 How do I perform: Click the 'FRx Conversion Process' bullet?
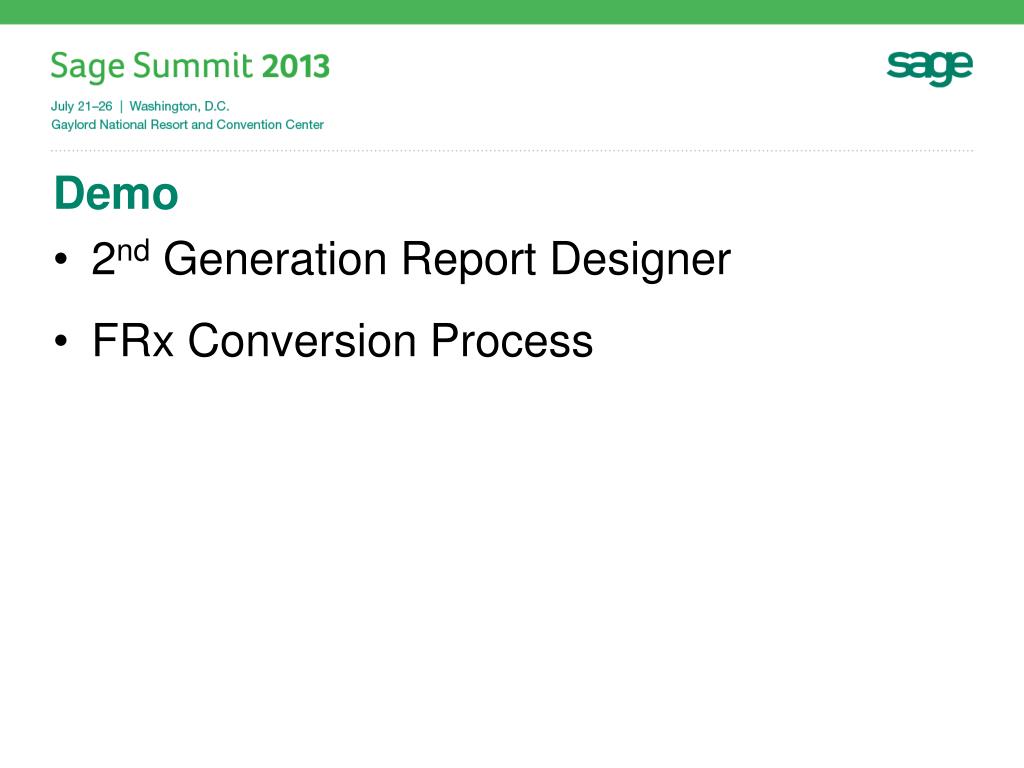(342, 340)
